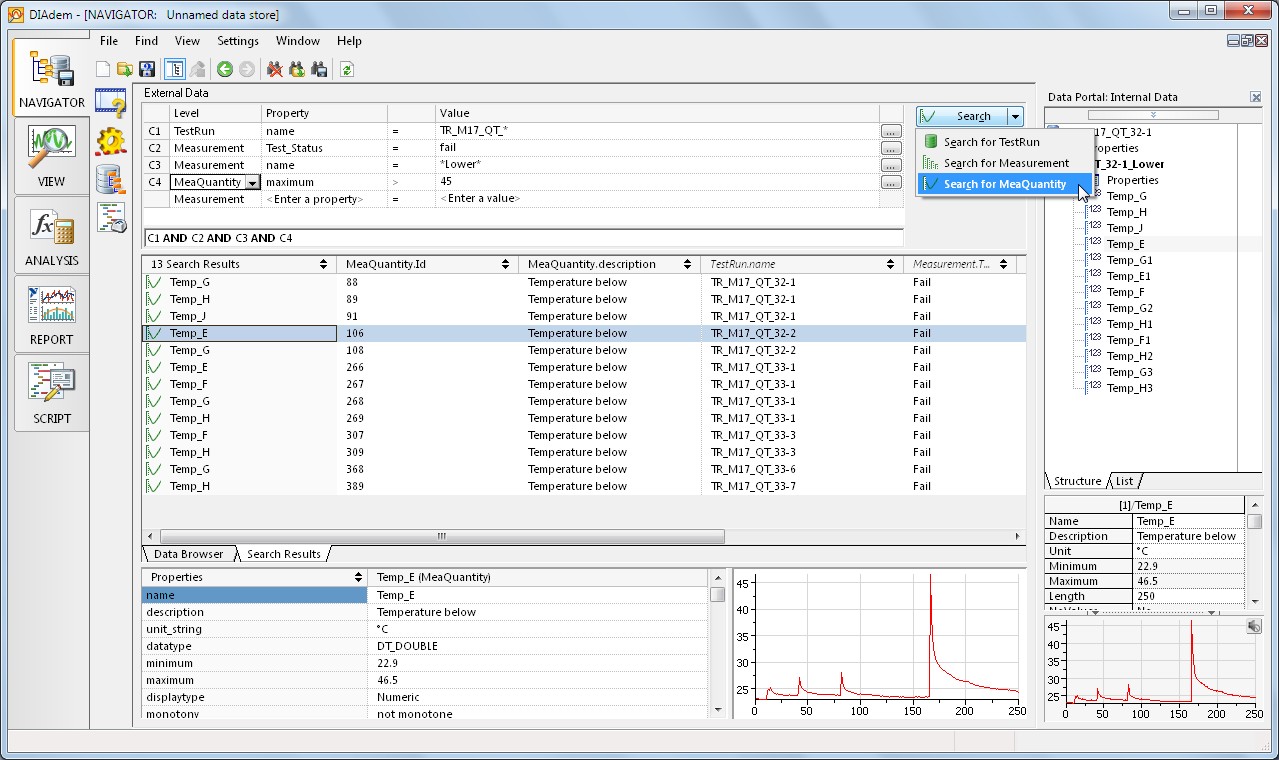Click the grey forward arrow icon

click(246, 69)
